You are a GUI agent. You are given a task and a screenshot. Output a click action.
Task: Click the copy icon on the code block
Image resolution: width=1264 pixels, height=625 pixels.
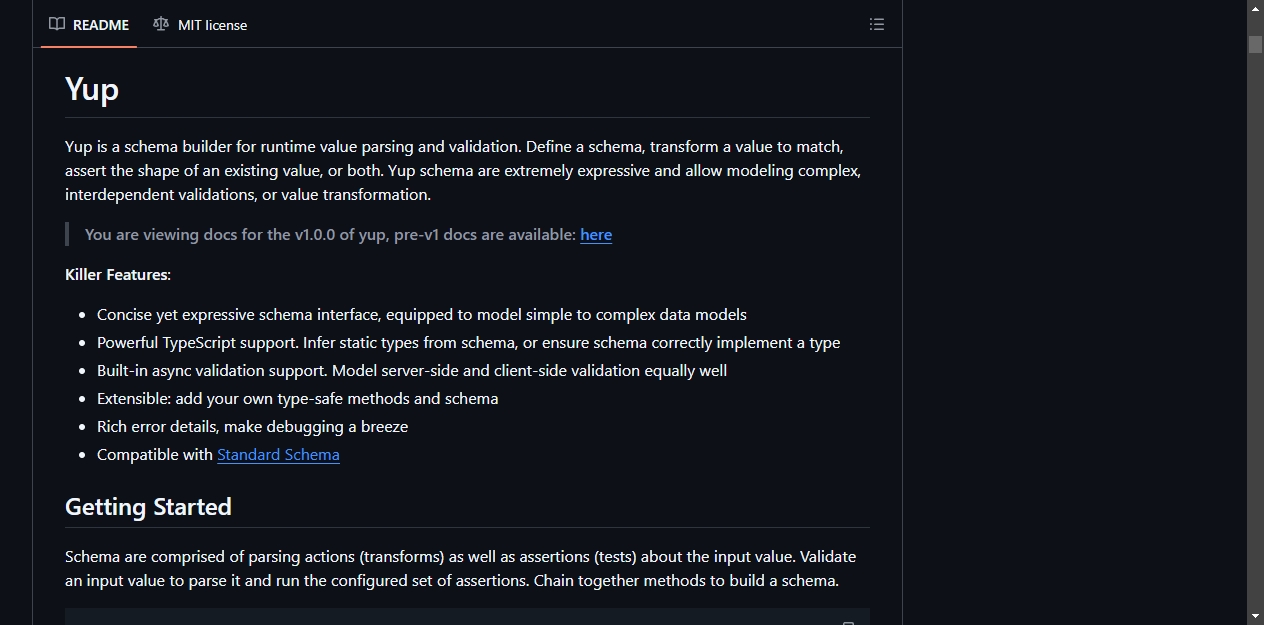(x=848, y=622)
